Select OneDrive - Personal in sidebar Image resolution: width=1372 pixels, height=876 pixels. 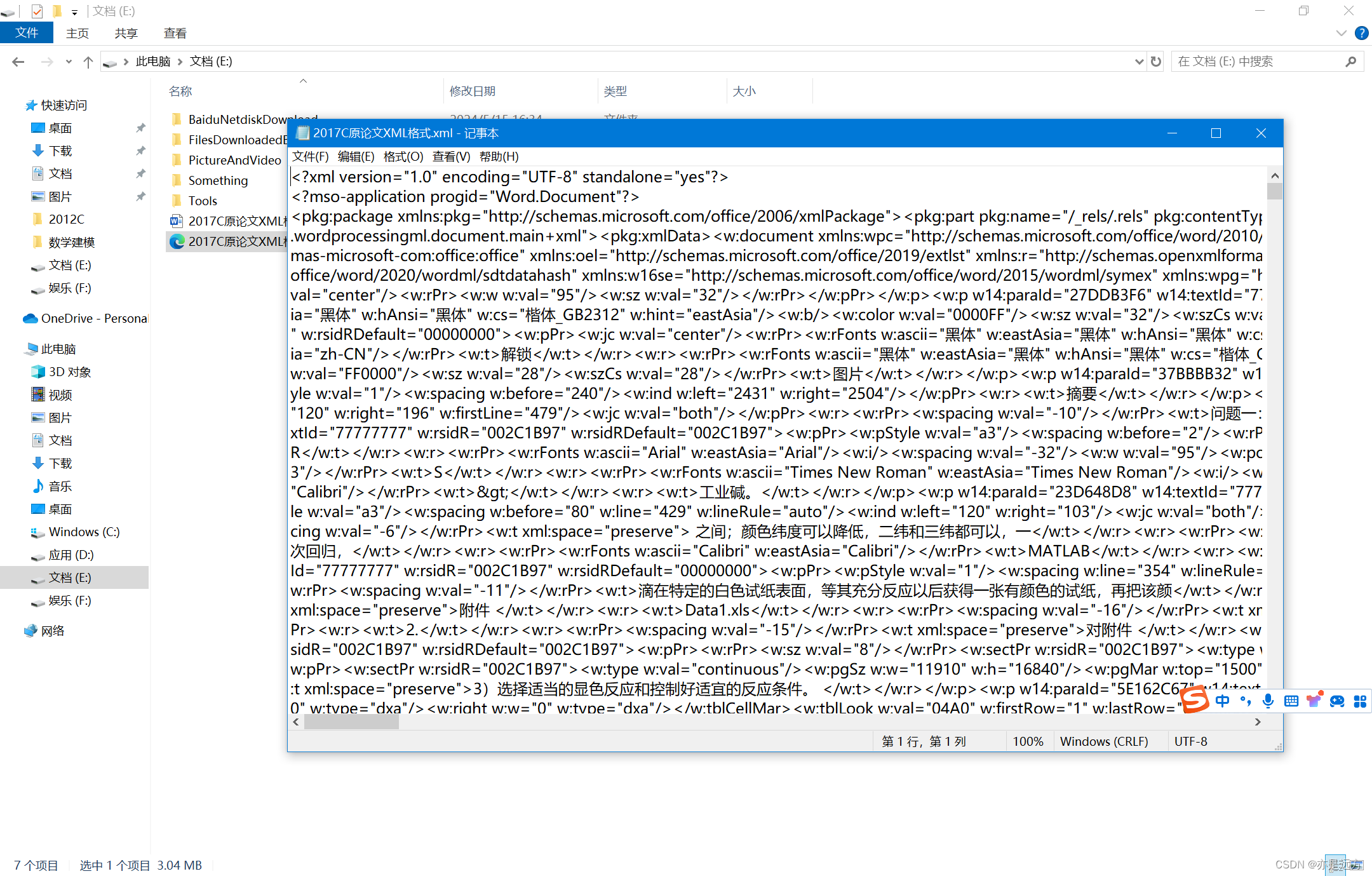[94, 318]
